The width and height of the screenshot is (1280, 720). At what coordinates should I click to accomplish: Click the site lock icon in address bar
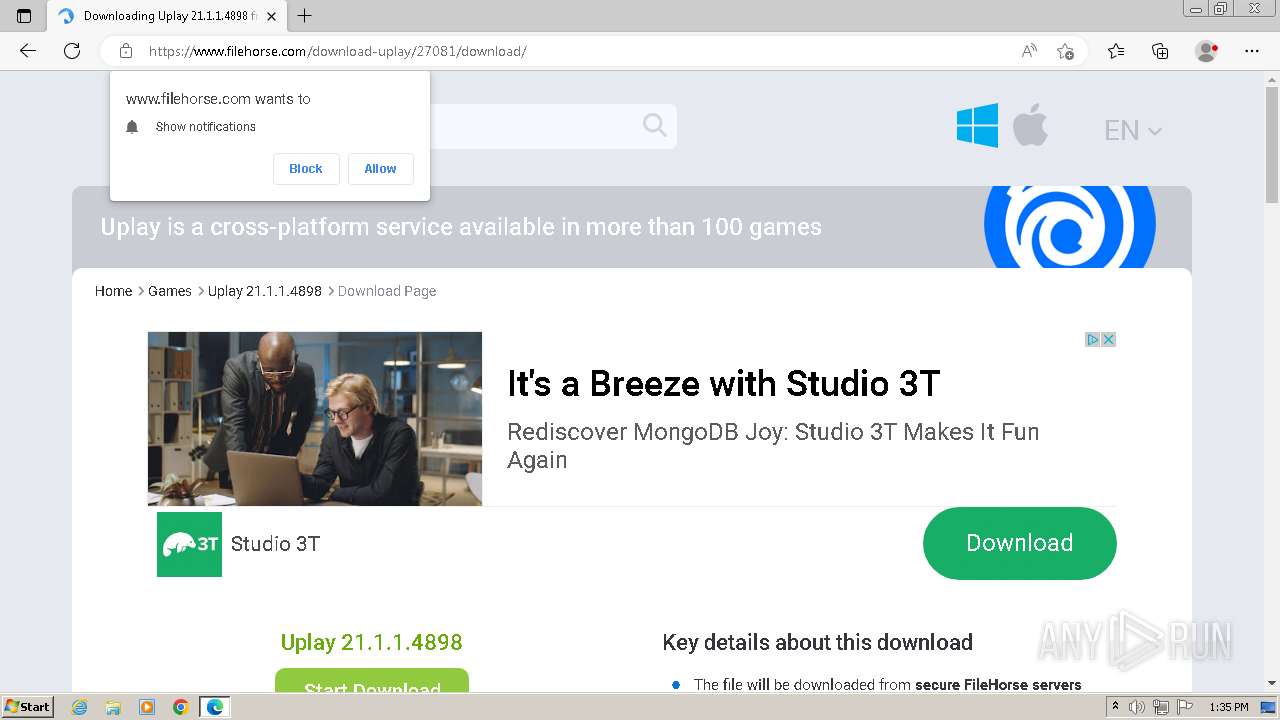point(126,51)
